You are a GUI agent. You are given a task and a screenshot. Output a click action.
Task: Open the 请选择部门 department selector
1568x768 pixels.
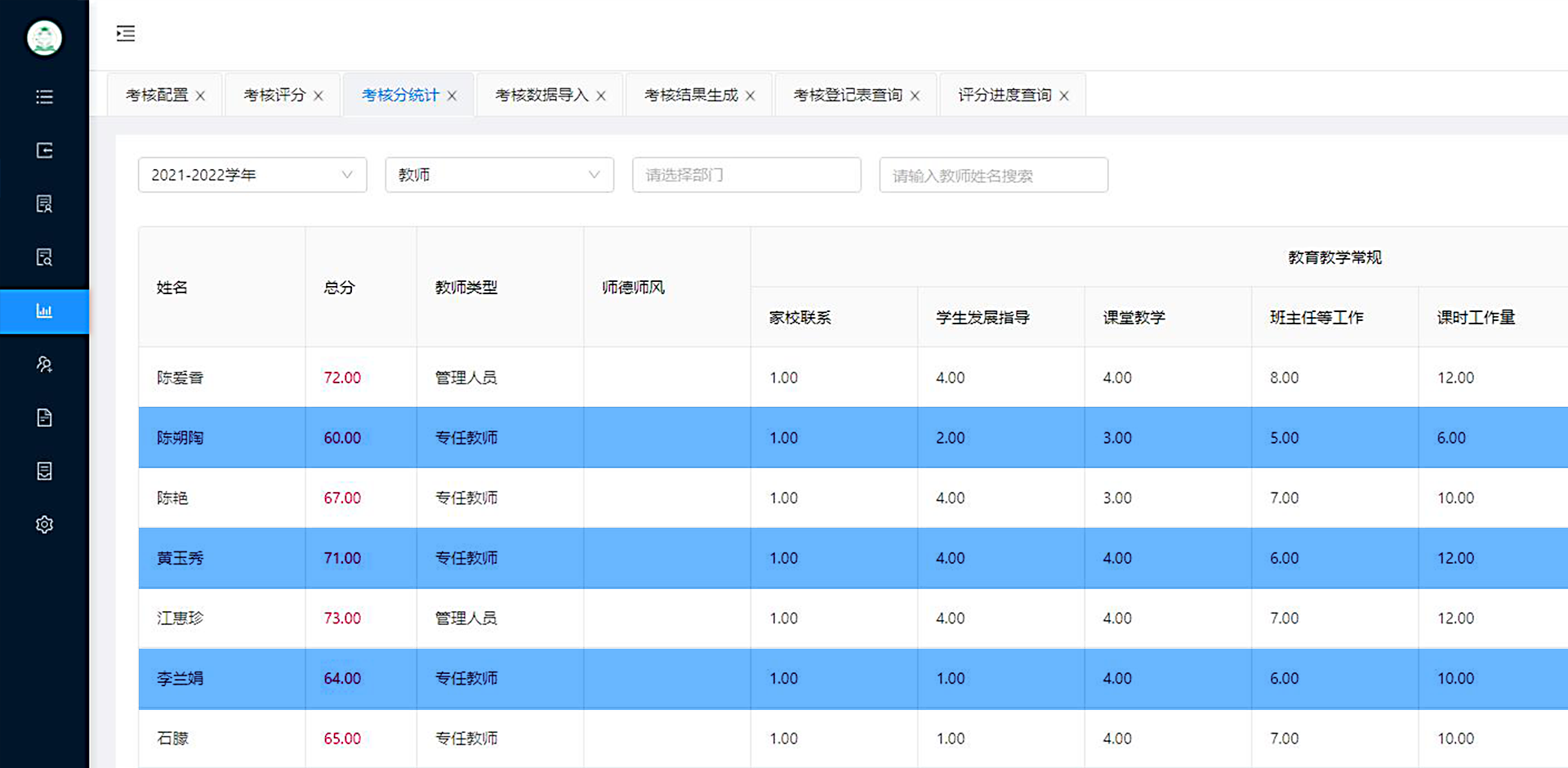(746, 175)
